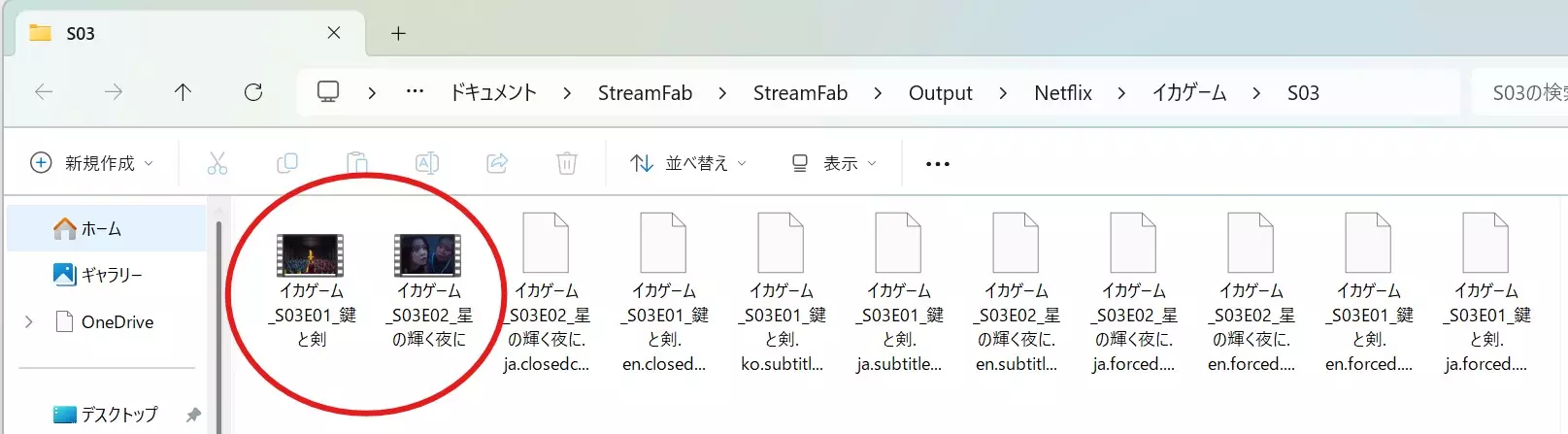The width and height of the screenshot is (1568, 434).
Task: Expand chevron after ドキュメント breadcrumb
Action: pyautogui.click(x=567, y=93)
